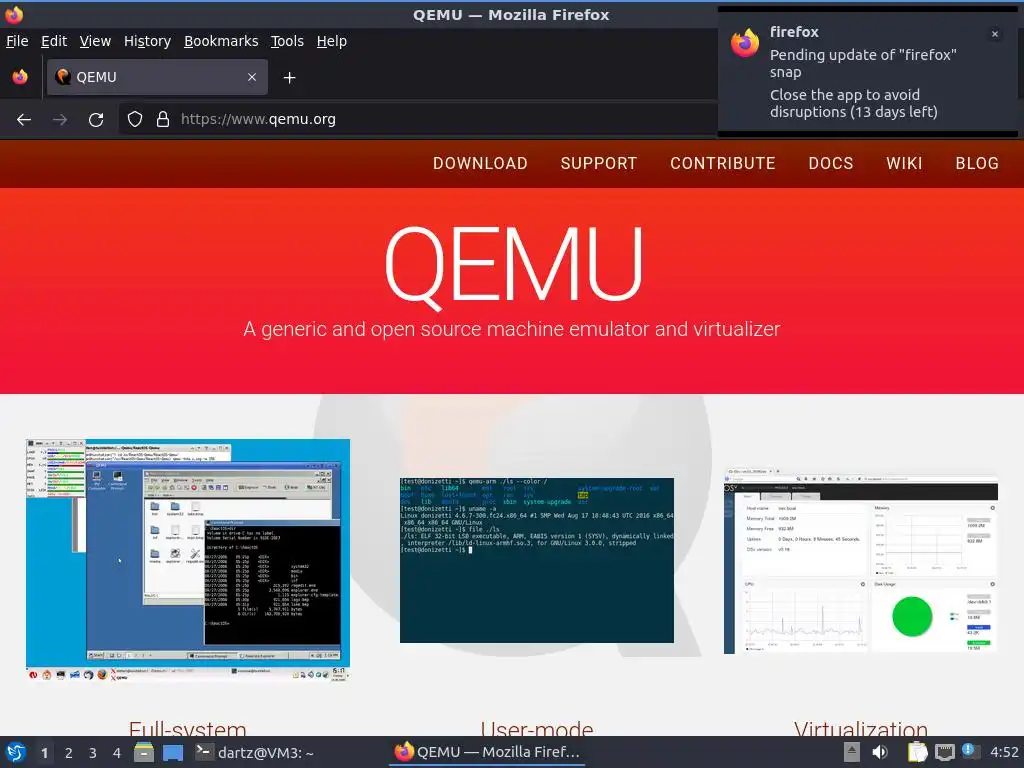
Task: Show site security padlock details
Action: pos(163,120)
